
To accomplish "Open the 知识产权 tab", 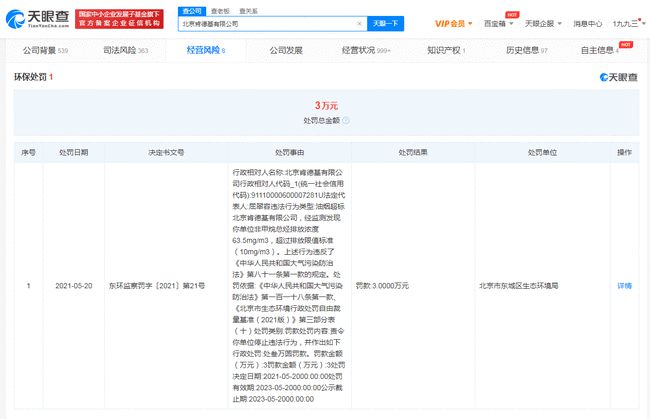I will pos(446,47).
